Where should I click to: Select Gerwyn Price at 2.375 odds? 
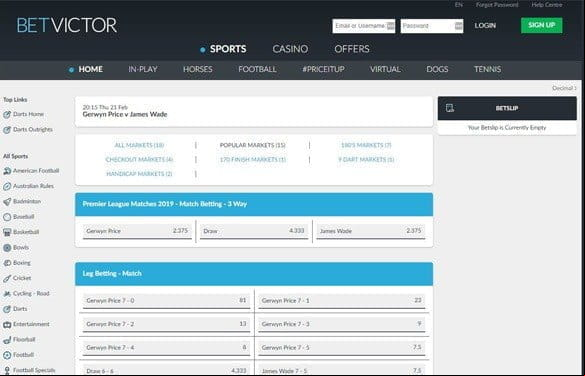pyautogui.click(x=137, y=231)
